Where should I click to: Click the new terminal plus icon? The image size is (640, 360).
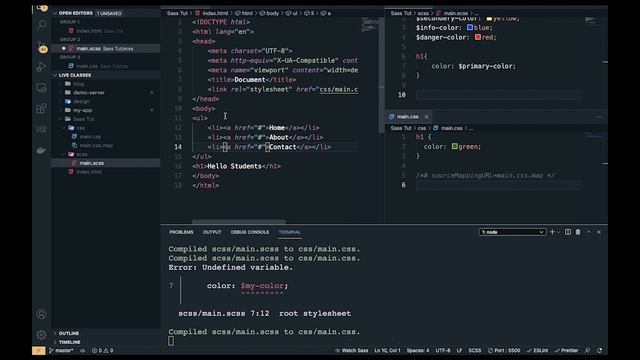(552, 232)
